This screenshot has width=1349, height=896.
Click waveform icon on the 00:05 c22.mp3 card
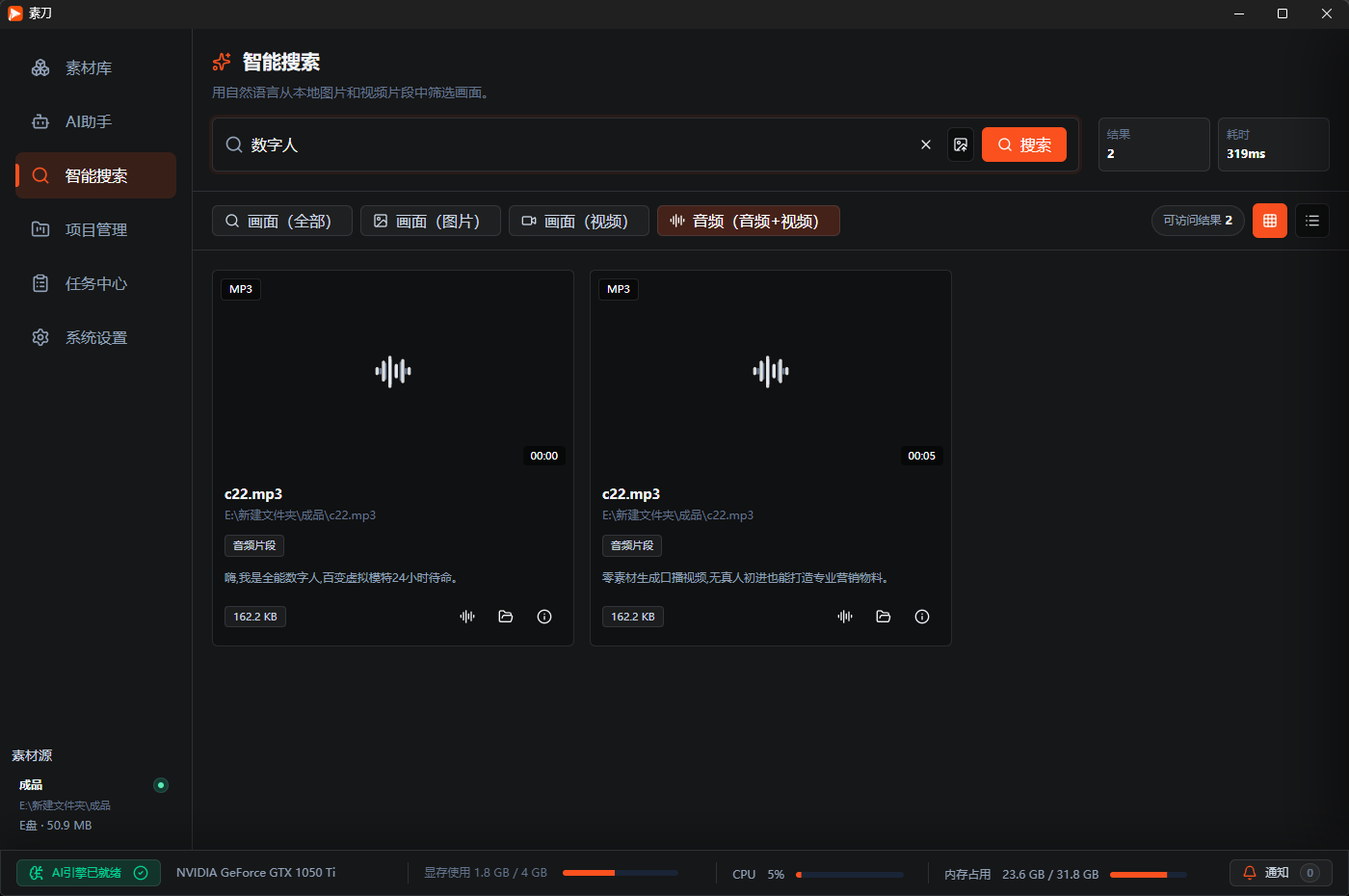[845, 617]
